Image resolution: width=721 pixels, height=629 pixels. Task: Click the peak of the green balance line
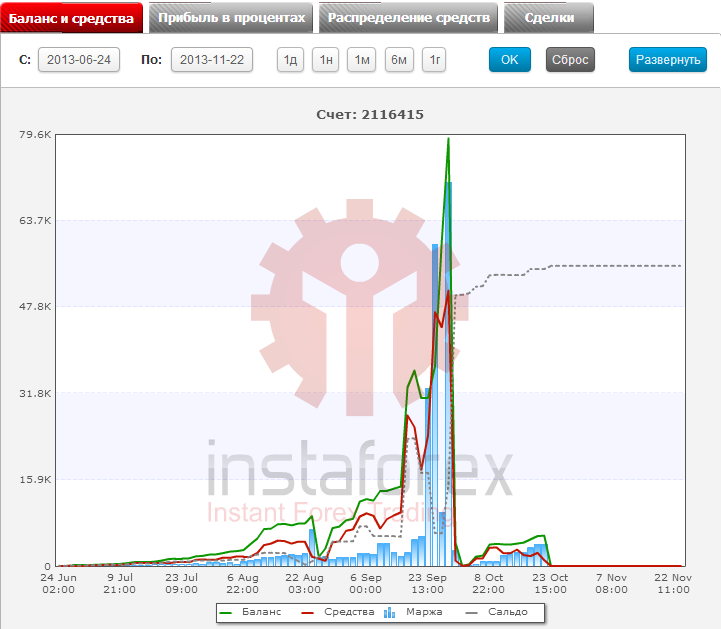click(448, 139)
